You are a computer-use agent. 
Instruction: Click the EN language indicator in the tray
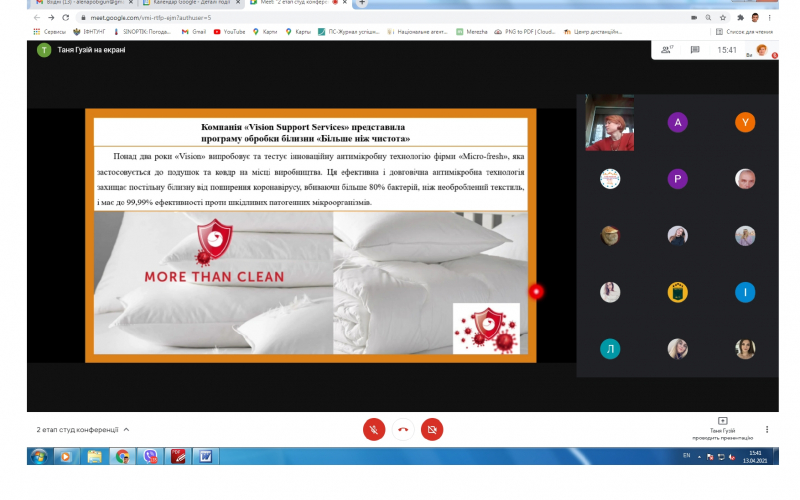click(x=686, y=456)
